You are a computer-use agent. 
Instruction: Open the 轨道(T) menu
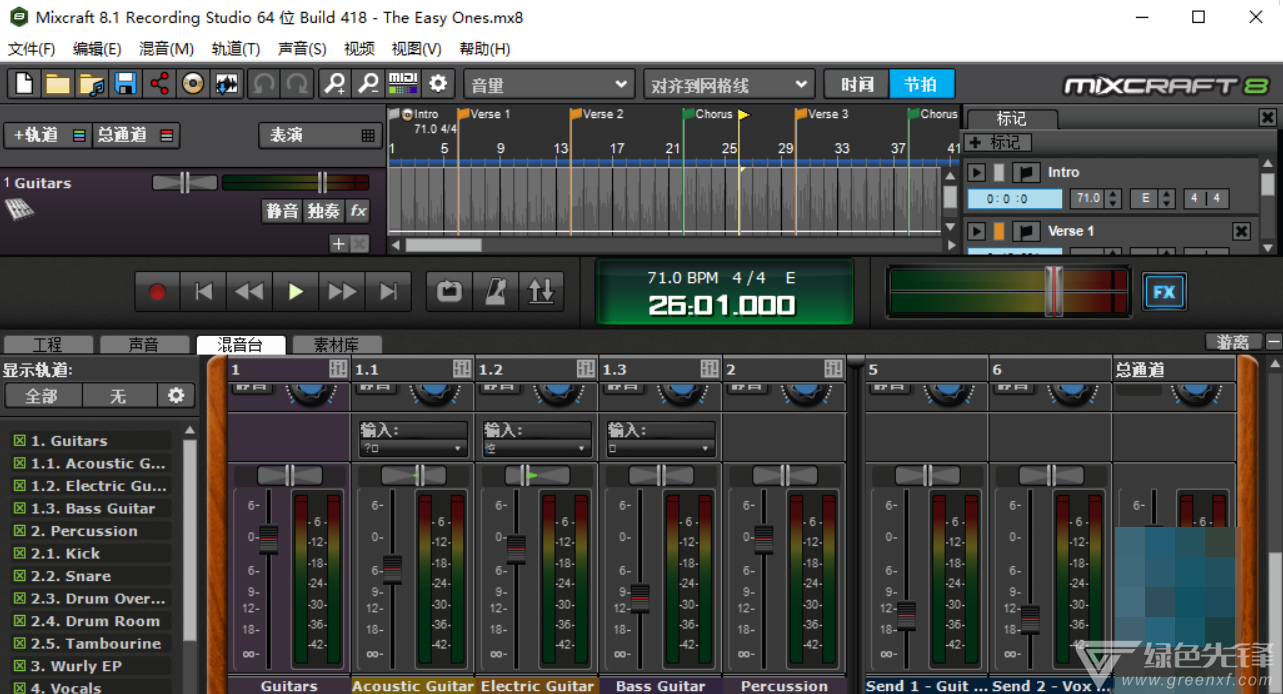pyautogui.click(x=236, y=49)
